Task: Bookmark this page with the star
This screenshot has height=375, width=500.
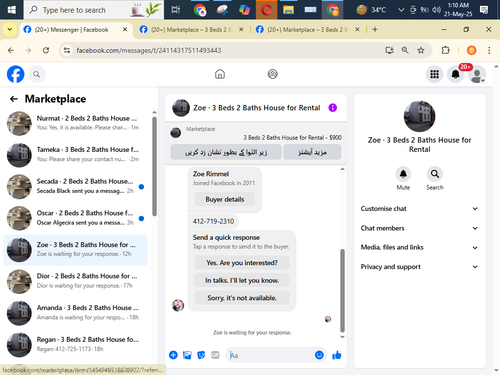Action: (421, 50)
